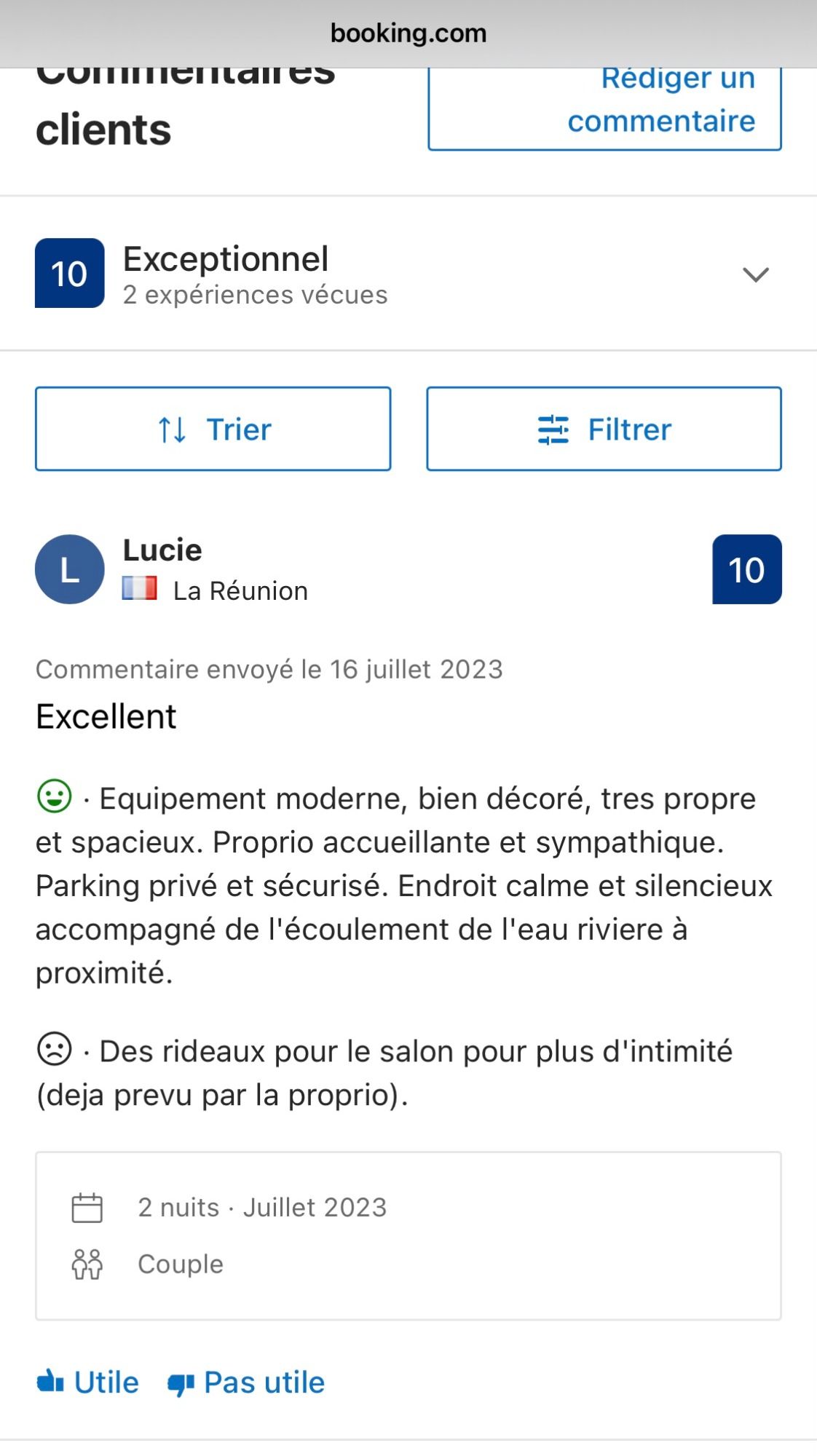The width and height of the screenshot is (817, 1456).
Task: Click the French flag next to La Réunion
Action: click(x=140, y=588)
